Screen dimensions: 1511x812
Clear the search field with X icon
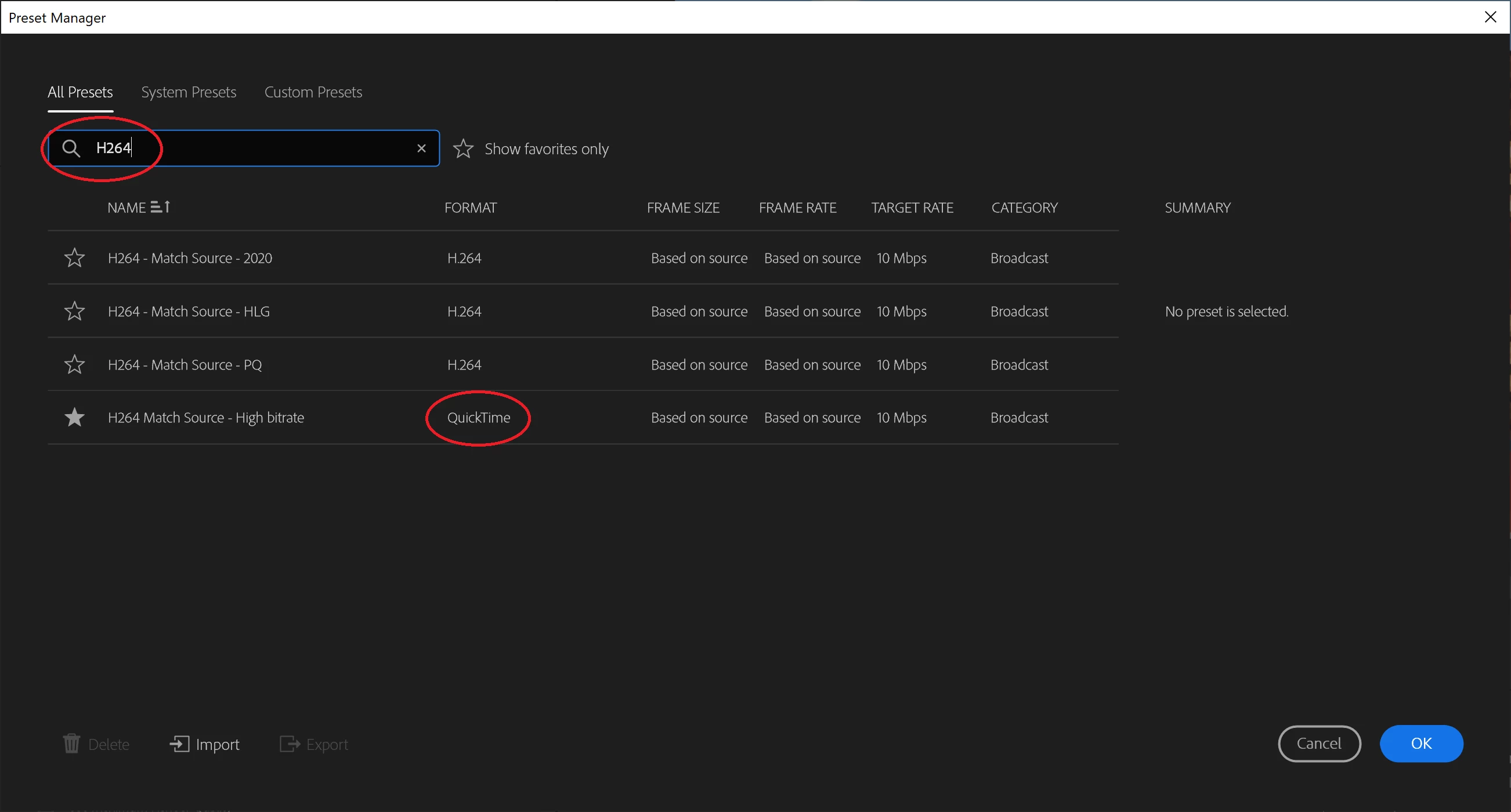421,148
